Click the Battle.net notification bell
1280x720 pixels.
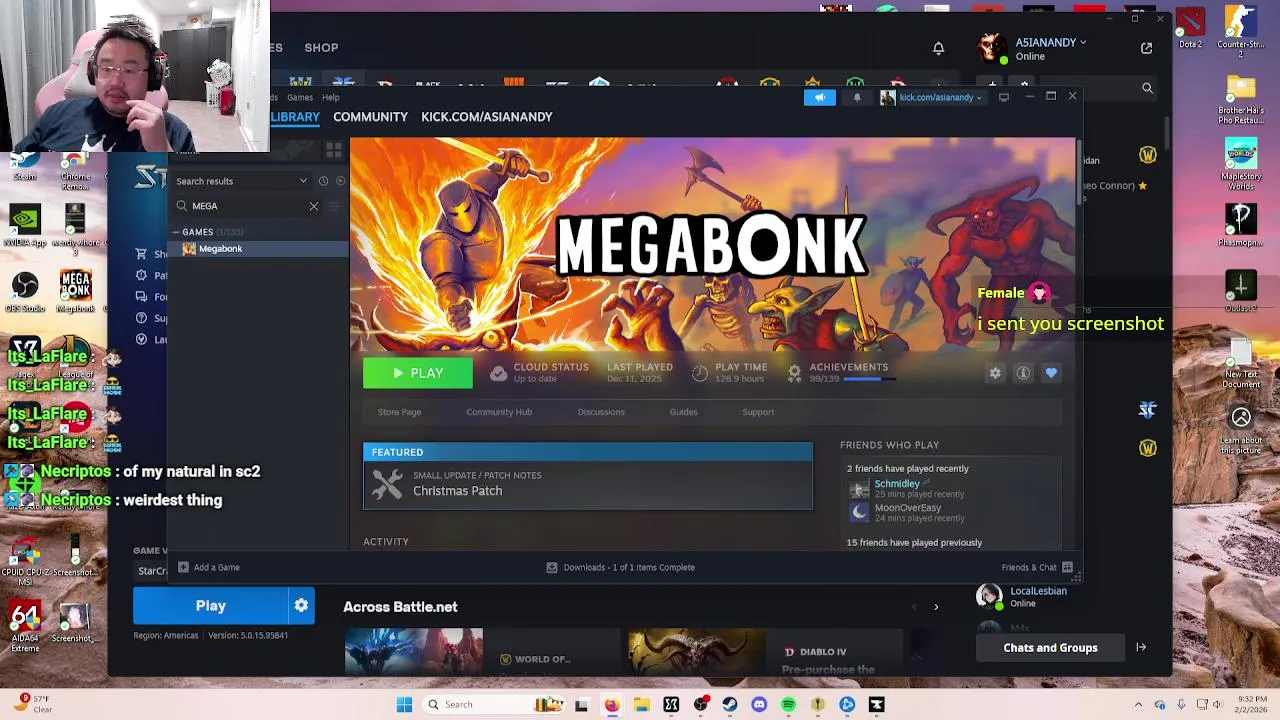938,48
